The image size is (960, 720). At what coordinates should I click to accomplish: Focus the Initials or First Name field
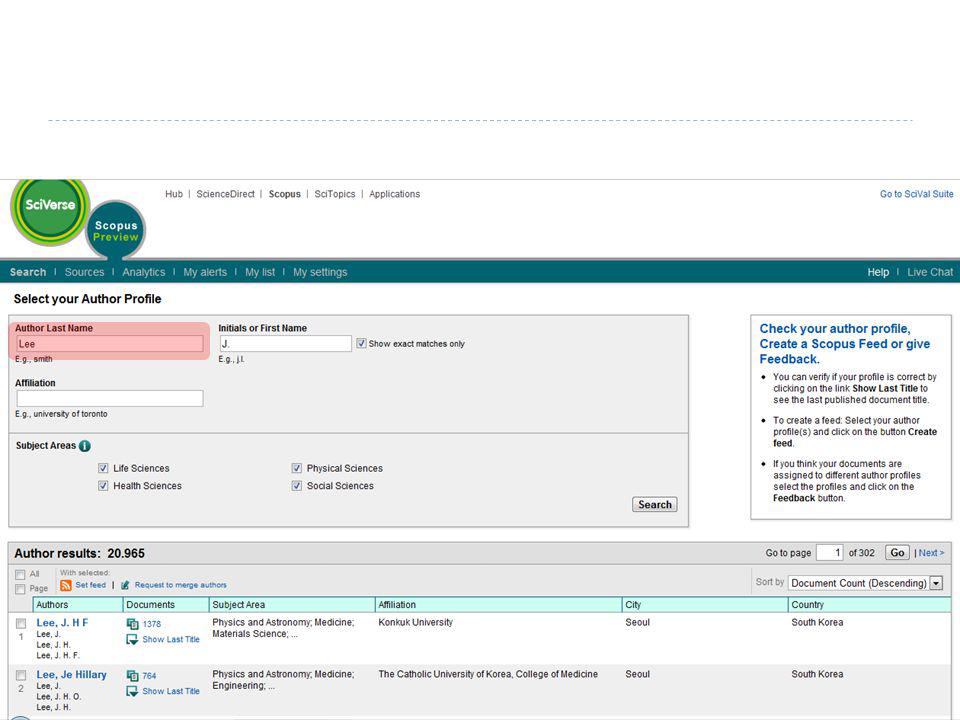(285, 343)
